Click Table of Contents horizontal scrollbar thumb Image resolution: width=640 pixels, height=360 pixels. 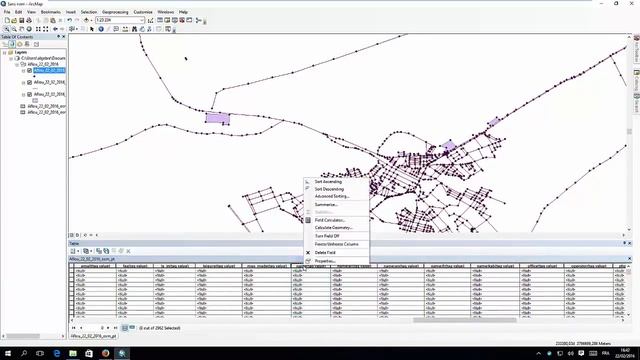click(x=23, y=336)
